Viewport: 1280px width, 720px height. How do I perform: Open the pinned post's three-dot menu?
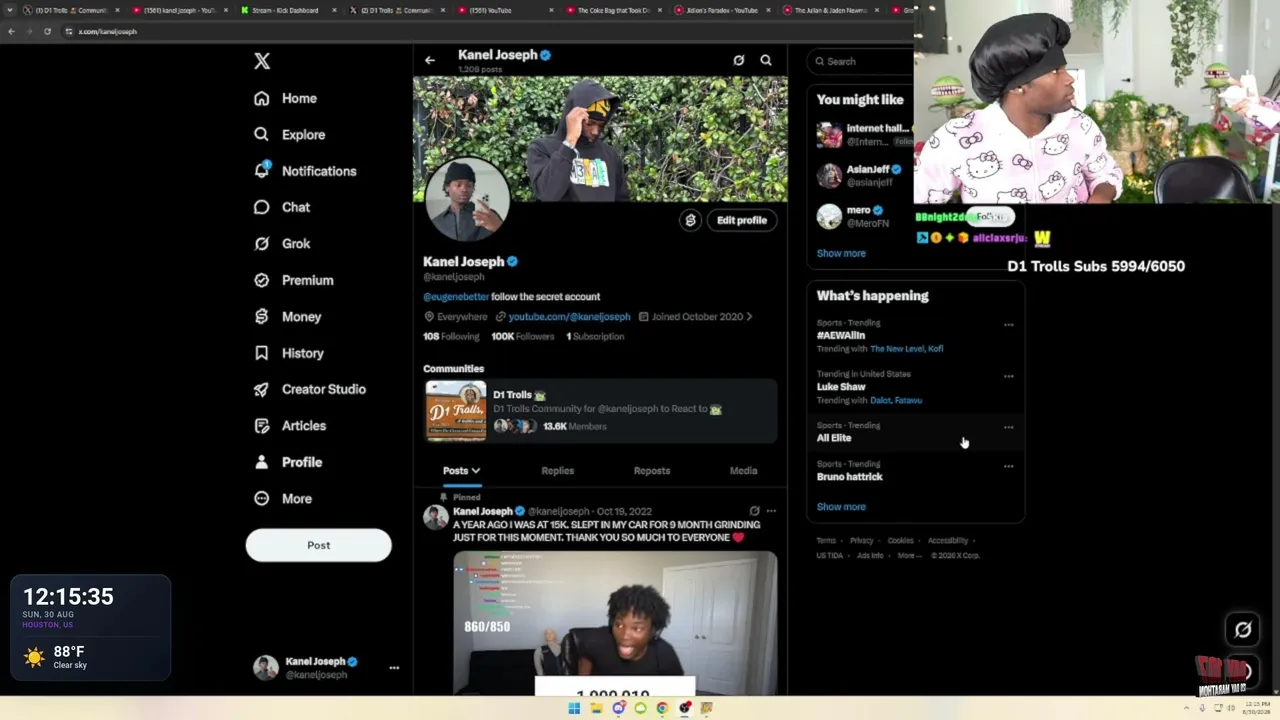pos(771,511)
